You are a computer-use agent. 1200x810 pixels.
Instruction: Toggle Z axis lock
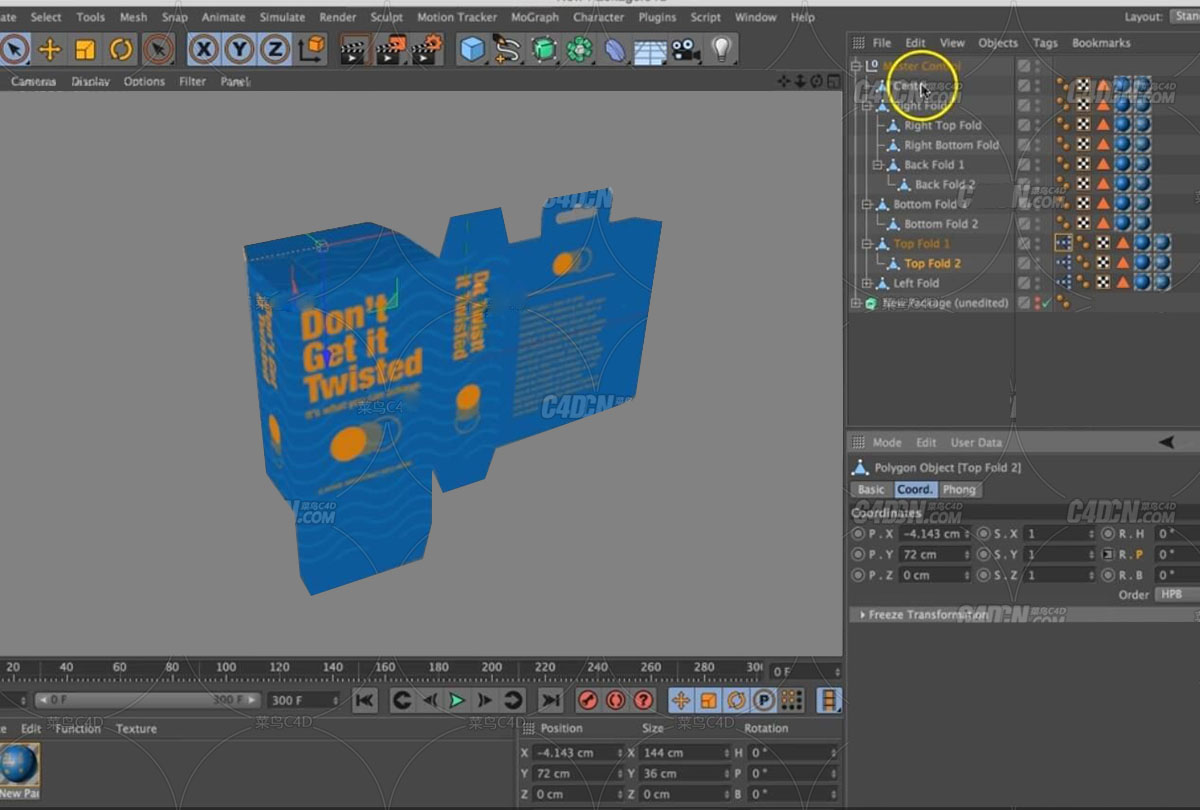pyautogui.click(x=274, y=49)
